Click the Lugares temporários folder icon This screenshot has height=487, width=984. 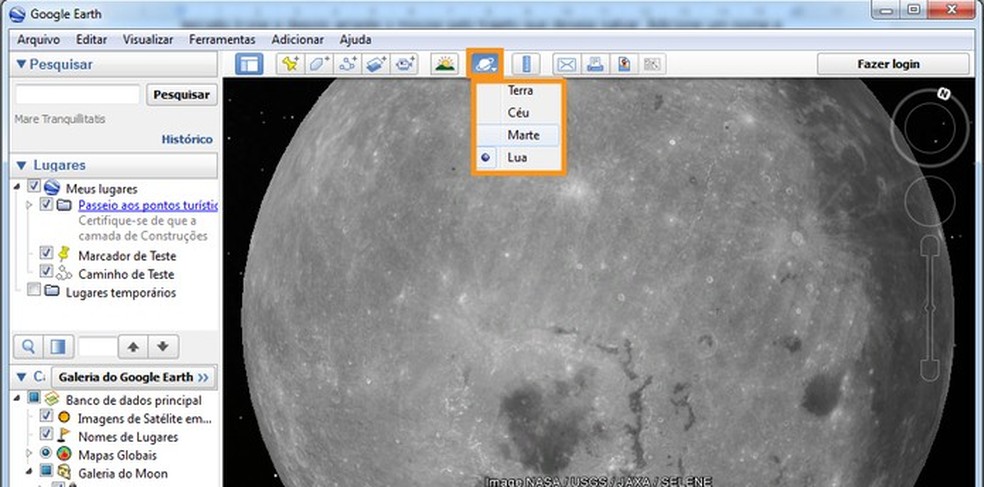pos(51,291)
